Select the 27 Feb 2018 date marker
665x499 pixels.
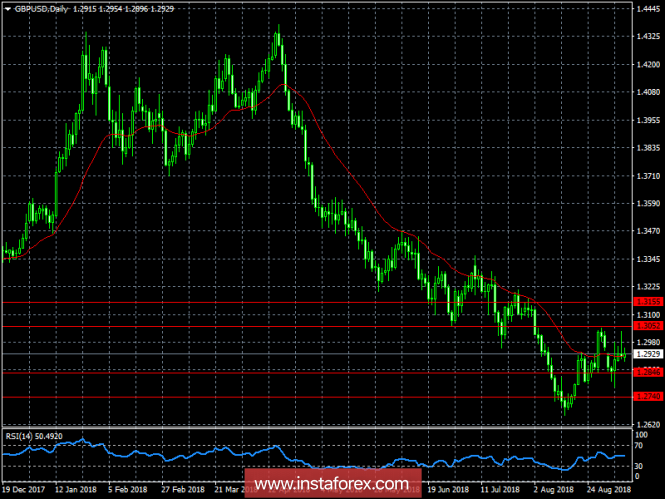point(183,489)
